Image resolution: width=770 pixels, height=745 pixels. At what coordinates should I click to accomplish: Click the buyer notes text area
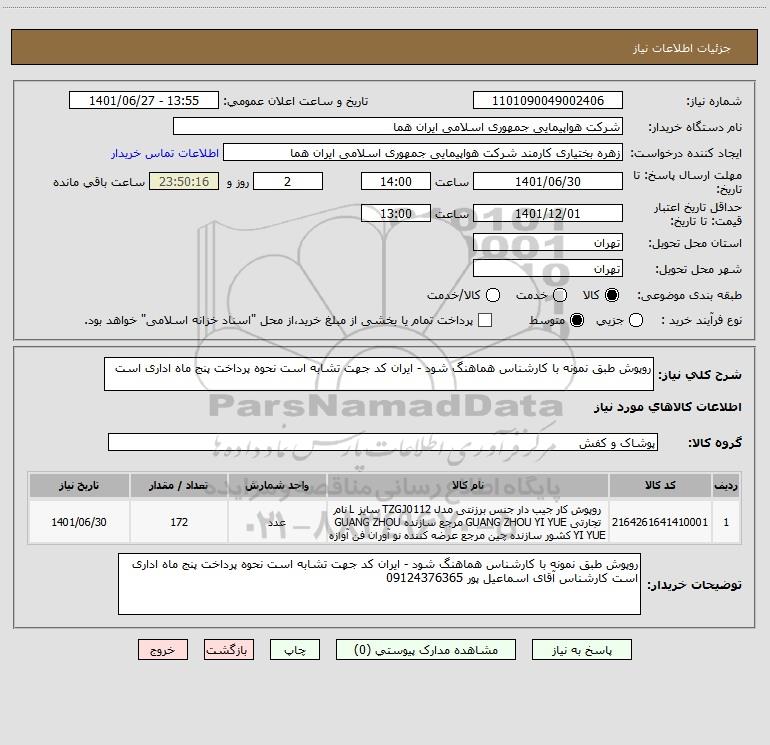point(379,584)
